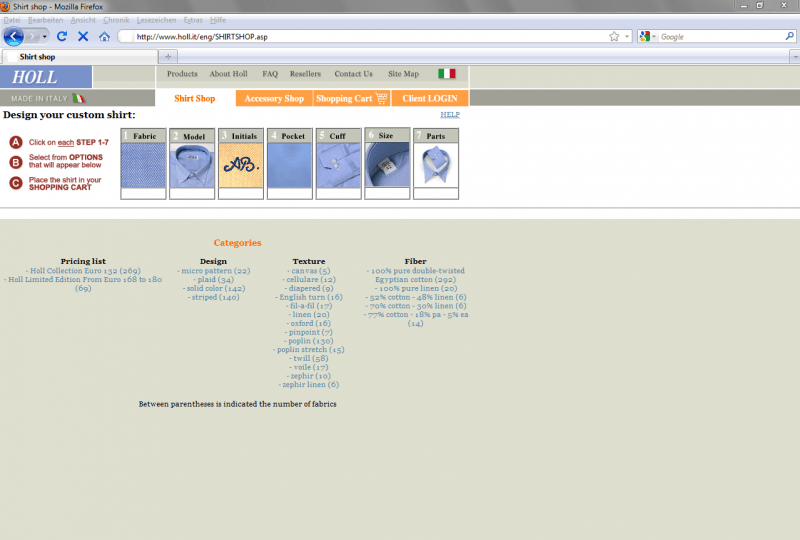
Task: Select the Shirt shop browser tab
Action: [x=80, y=57]
